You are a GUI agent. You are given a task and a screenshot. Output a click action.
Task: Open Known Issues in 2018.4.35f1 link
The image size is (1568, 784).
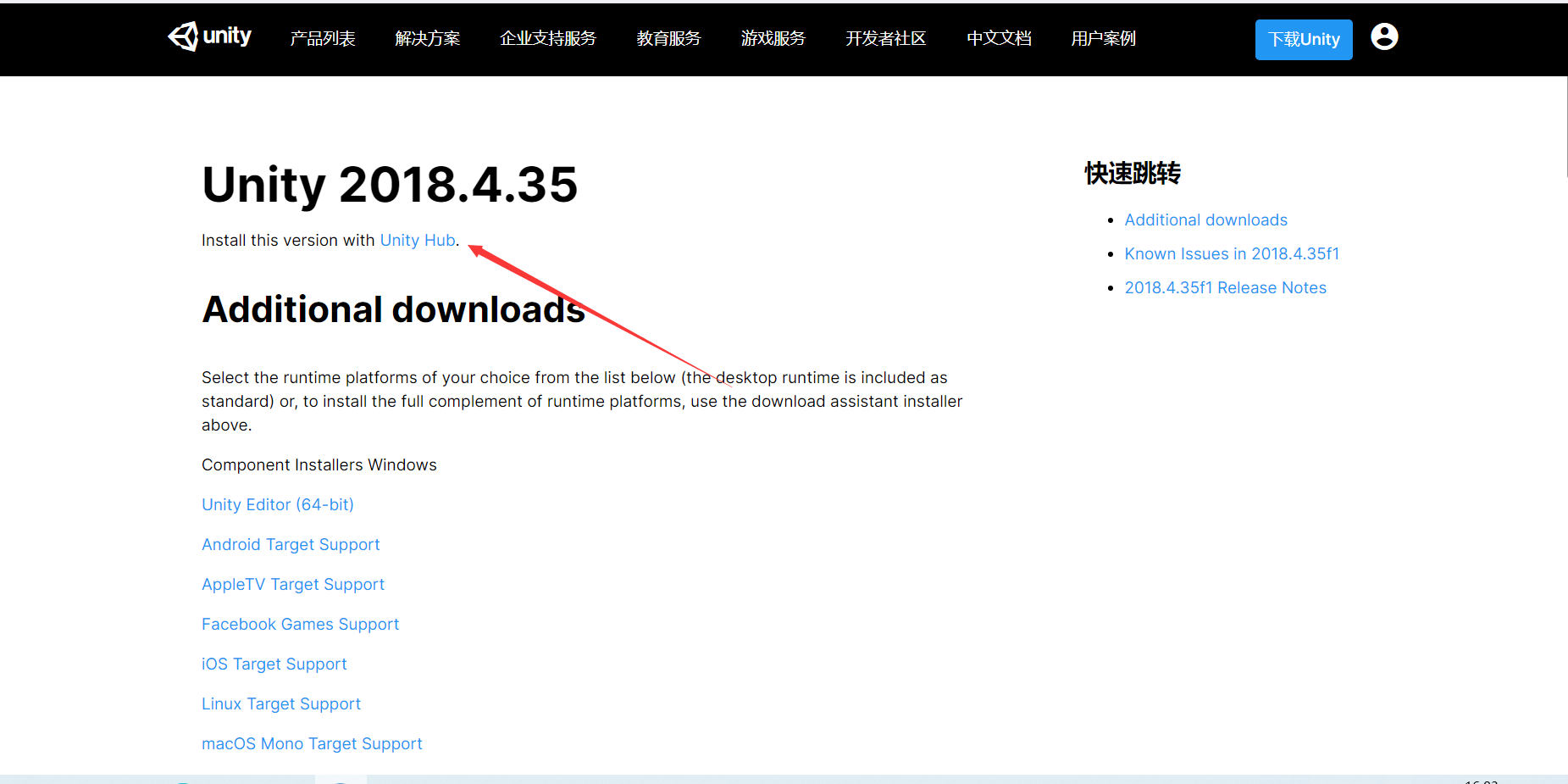pyautogui.click(x=1232, y=253)
